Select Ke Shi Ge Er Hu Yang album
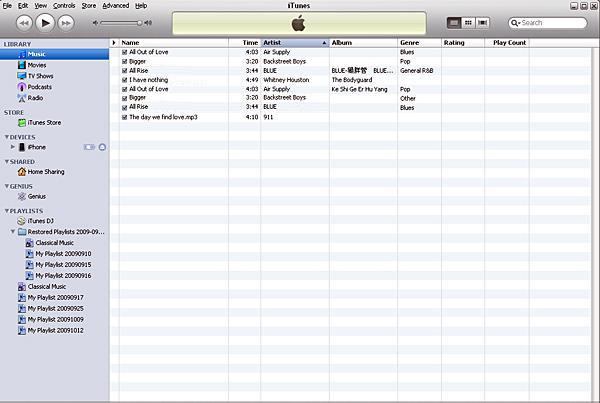Screen dimensions: 600x403 [x=359, y=89]
